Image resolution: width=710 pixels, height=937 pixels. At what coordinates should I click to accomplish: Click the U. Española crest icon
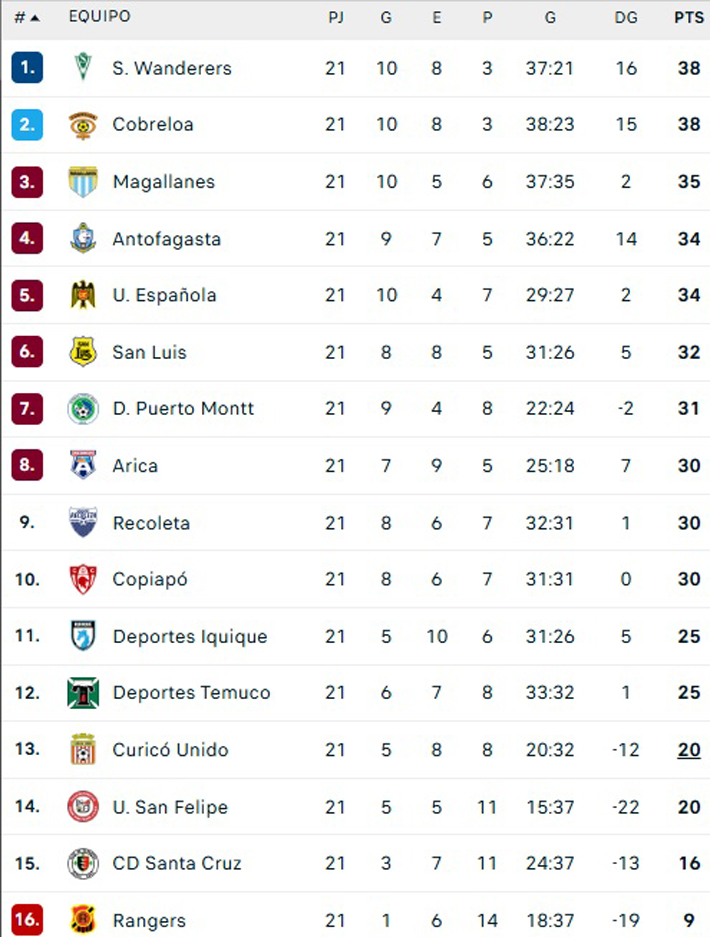[x=83, y=295]
